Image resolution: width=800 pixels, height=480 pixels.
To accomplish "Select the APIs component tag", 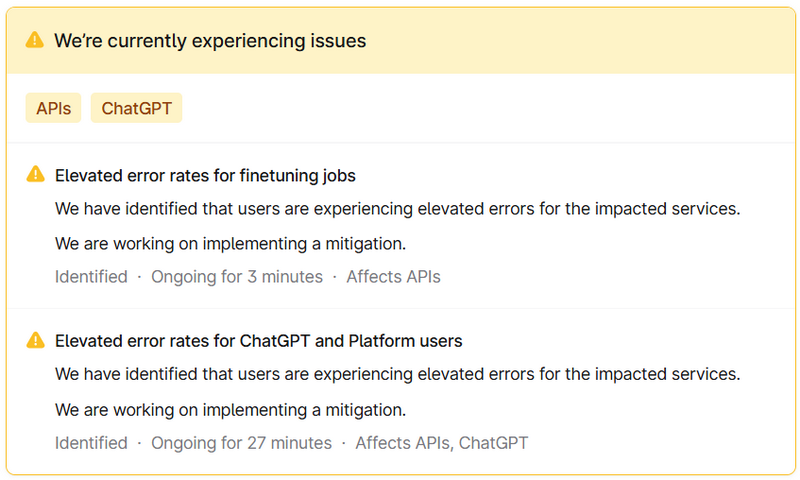I will click(x=53, y=108).
